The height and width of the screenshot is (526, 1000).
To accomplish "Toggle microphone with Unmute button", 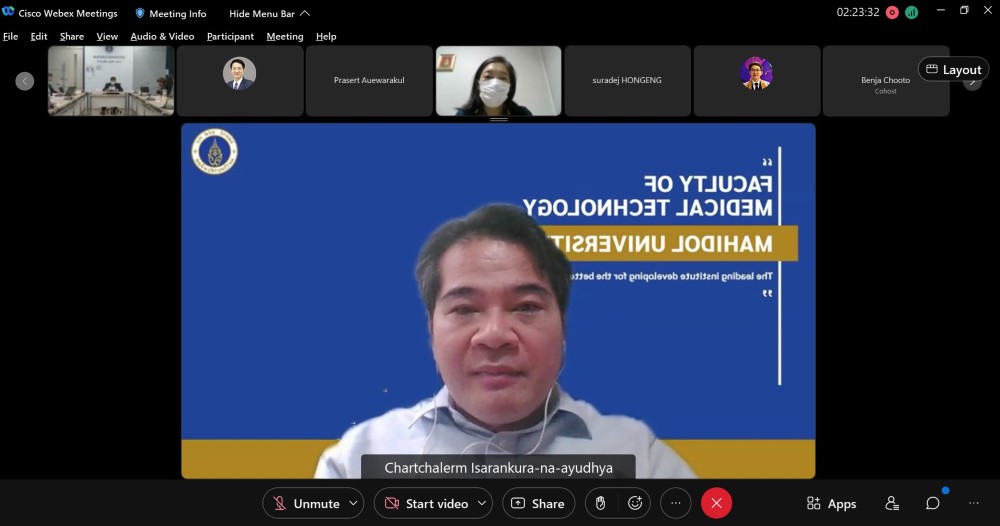I will tap(306, 503).
